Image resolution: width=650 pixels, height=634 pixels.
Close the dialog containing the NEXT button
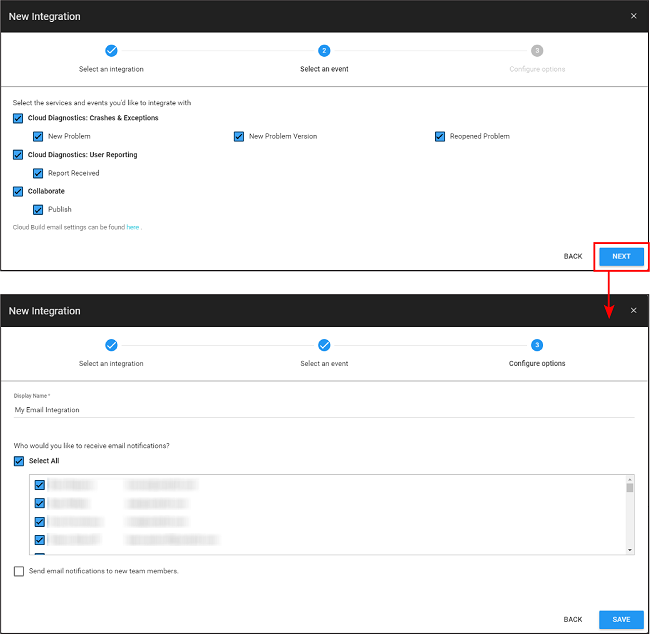(633, 16)
